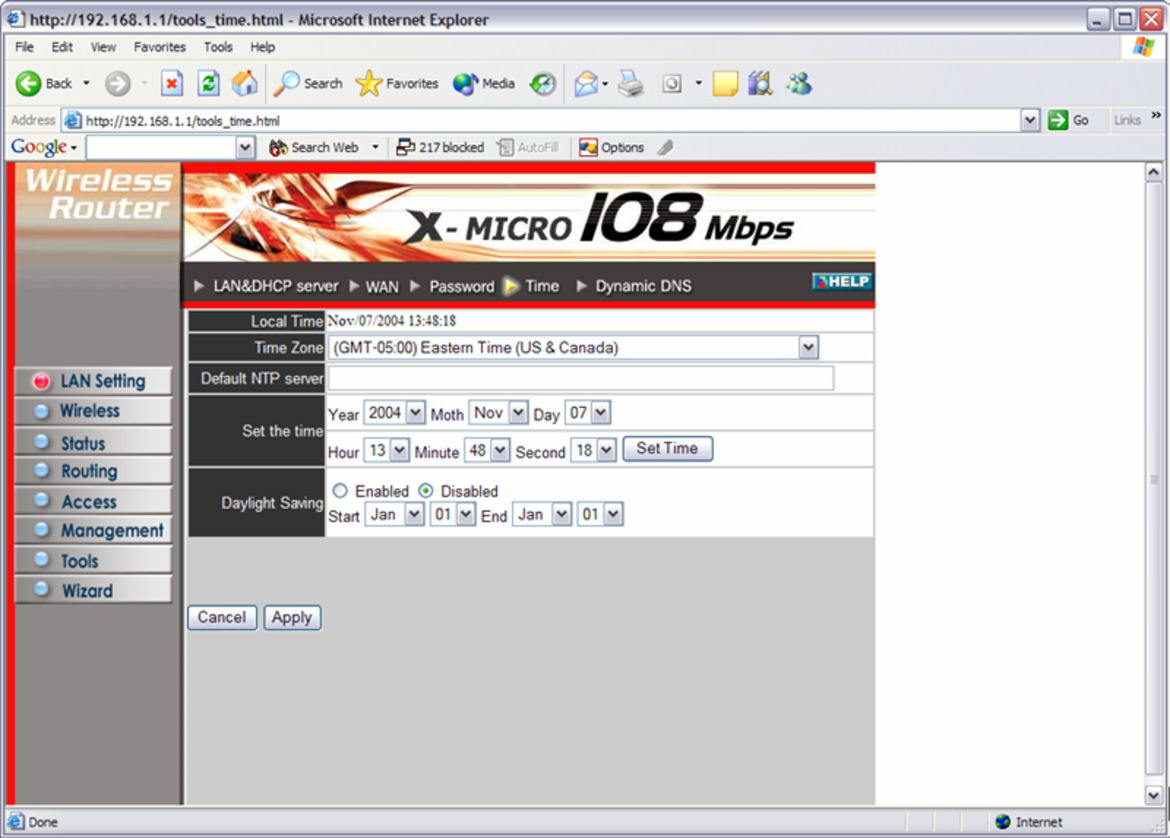Open the Edit menu

pos(62,47)
